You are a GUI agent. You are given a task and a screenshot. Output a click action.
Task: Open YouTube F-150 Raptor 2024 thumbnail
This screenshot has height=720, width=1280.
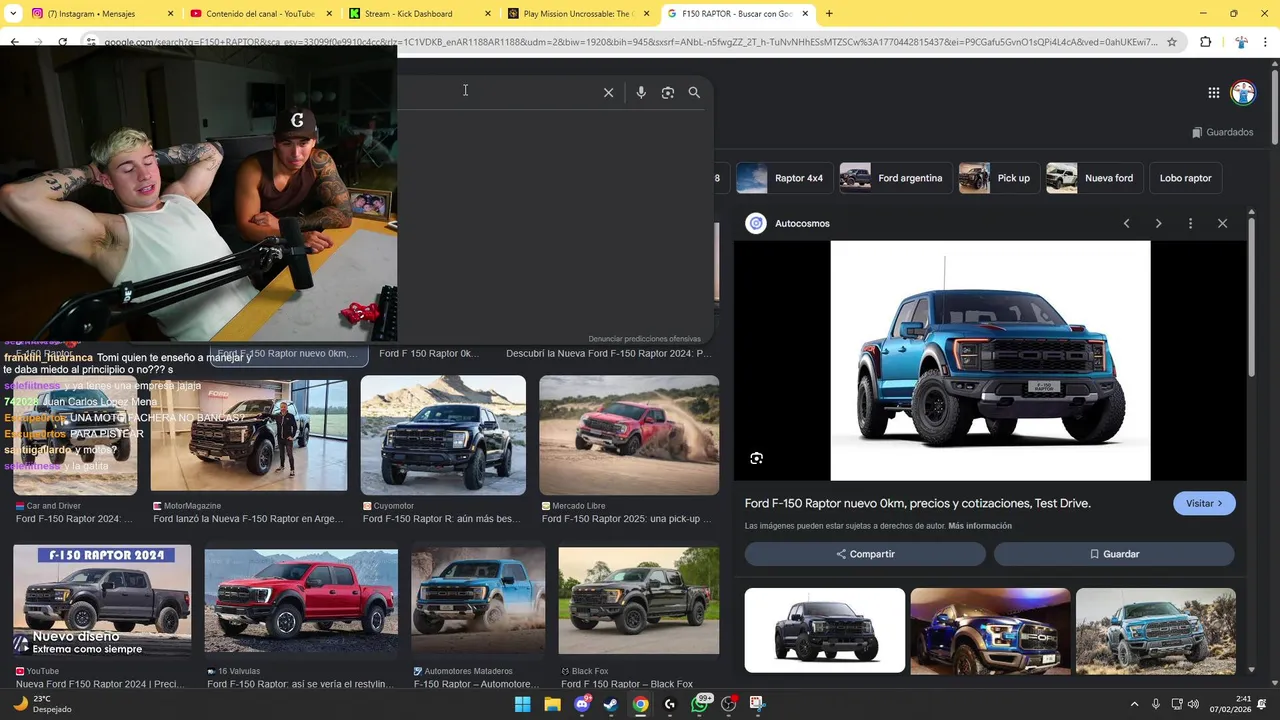click(102, 600)
